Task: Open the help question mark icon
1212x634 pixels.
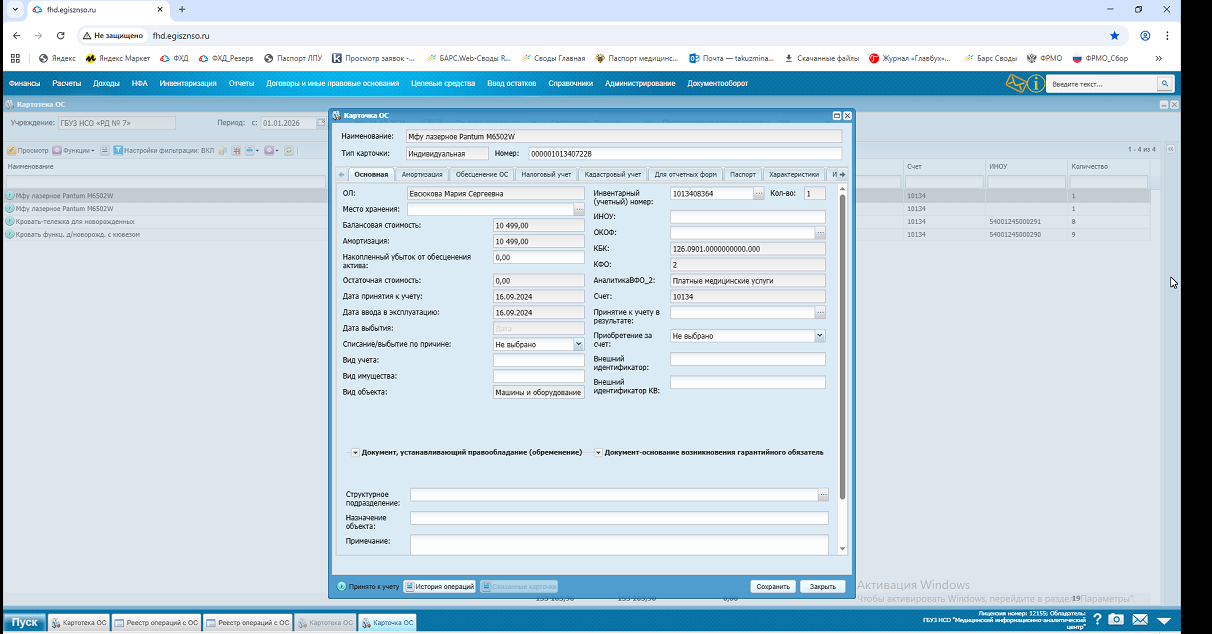Action: [x=1096, y=621]
